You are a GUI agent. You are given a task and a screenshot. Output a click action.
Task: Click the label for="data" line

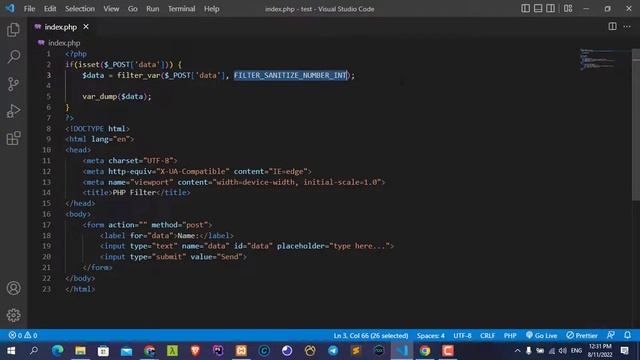click(x=167, y=236)
